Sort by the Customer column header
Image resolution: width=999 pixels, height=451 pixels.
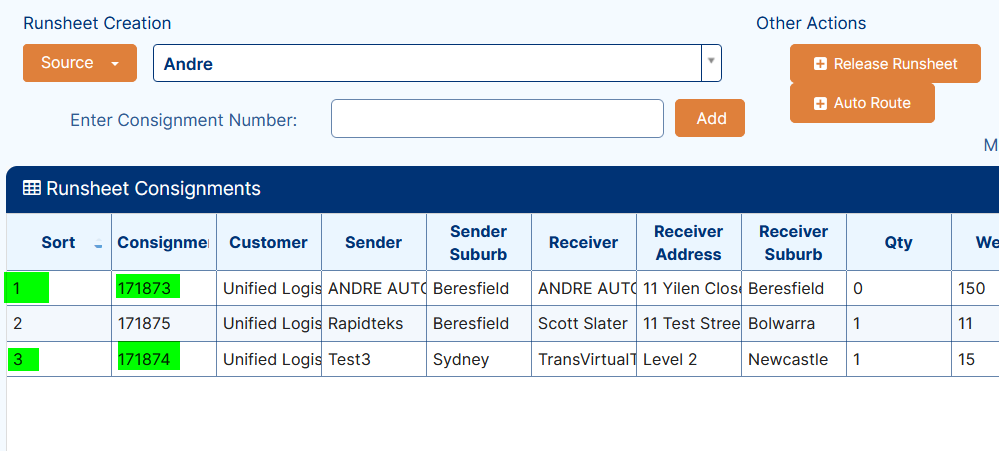click(x=268, y=242)
